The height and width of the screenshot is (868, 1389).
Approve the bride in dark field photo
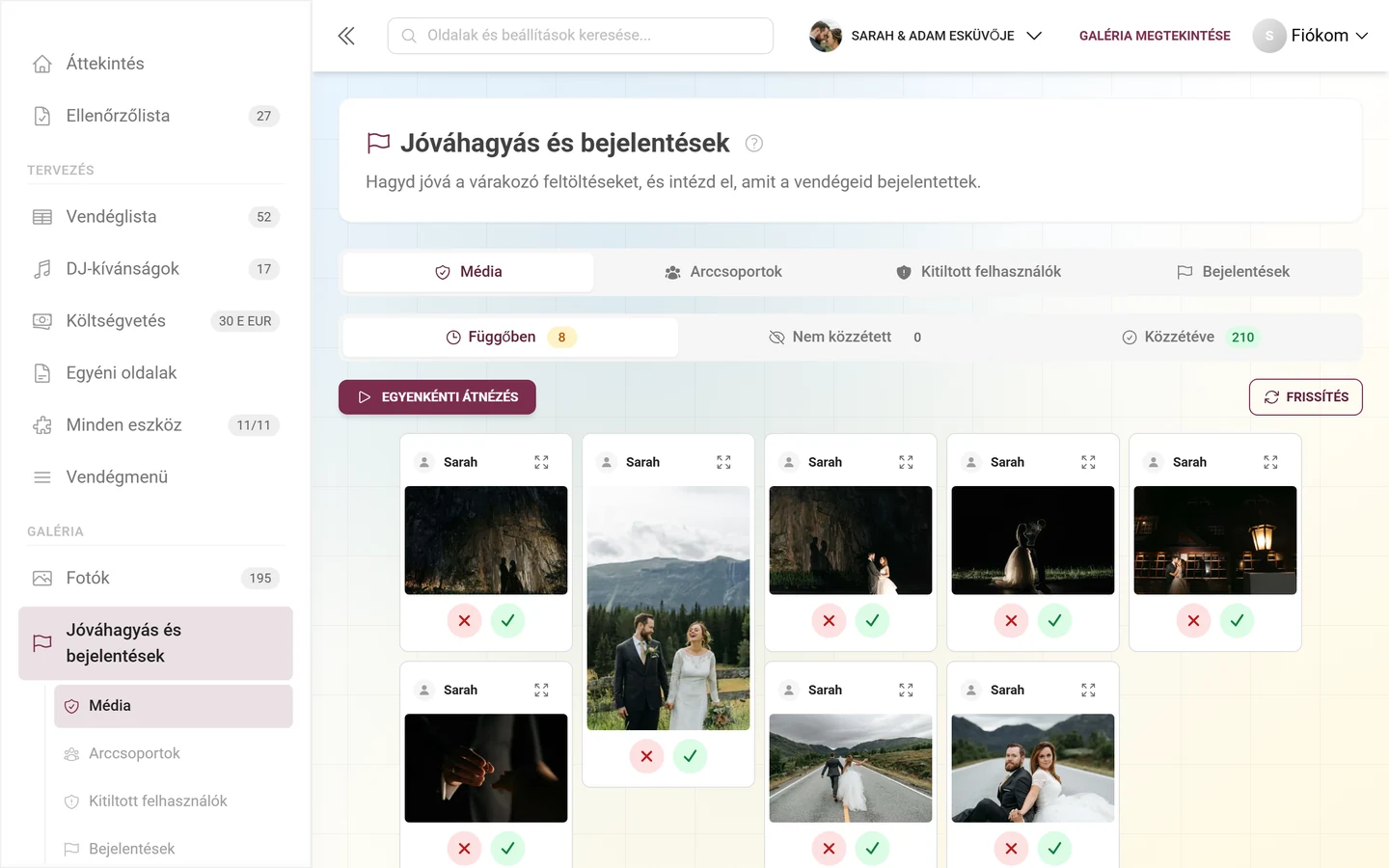[x=1054, y=621]
